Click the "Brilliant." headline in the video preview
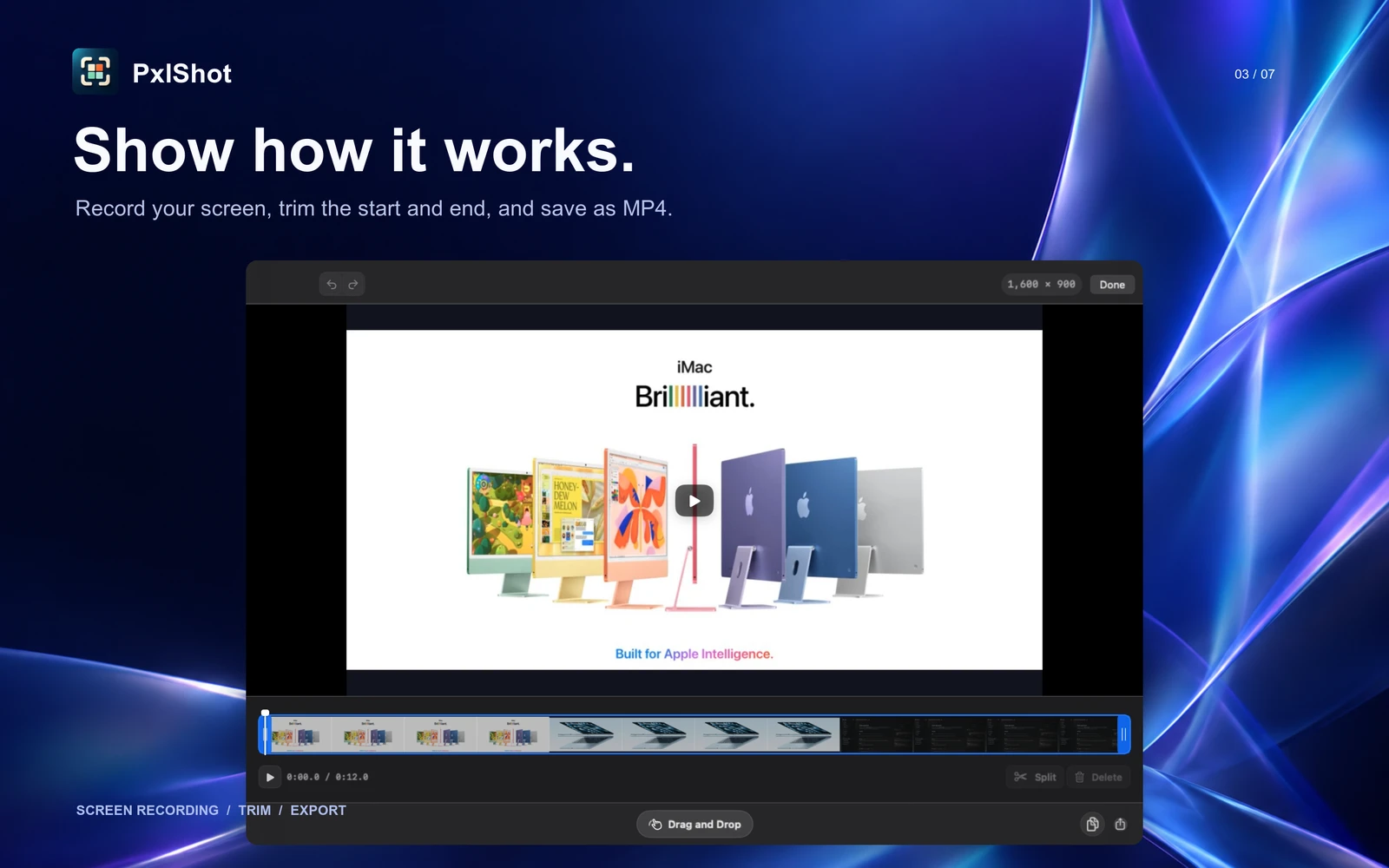Screen dimensions: 1389x868 [x=694, y=397]
